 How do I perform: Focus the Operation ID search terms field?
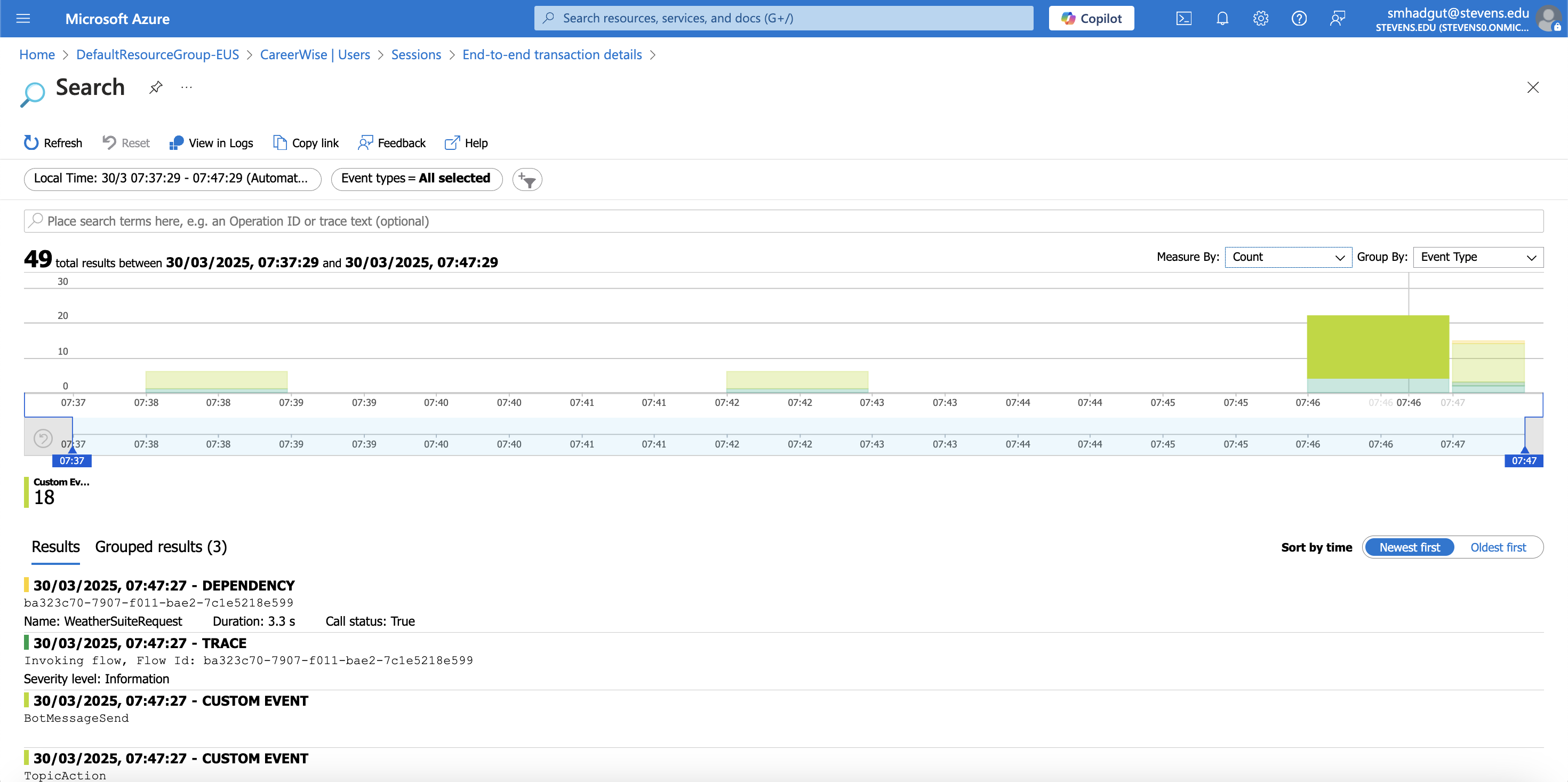pos(783,221)
